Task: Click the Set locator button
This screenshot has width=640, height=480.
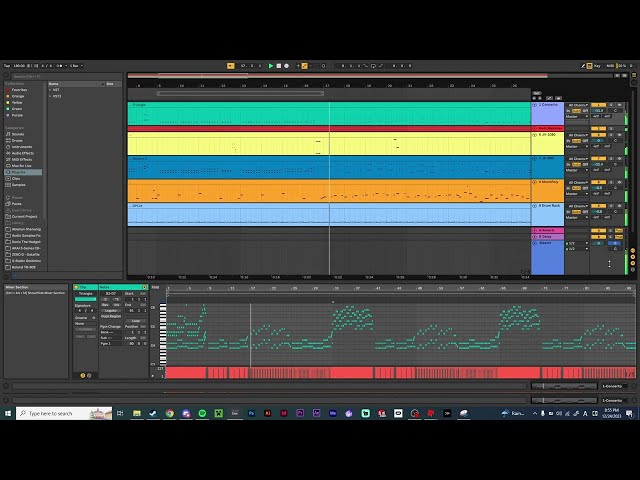Action: tap(537, 93)
